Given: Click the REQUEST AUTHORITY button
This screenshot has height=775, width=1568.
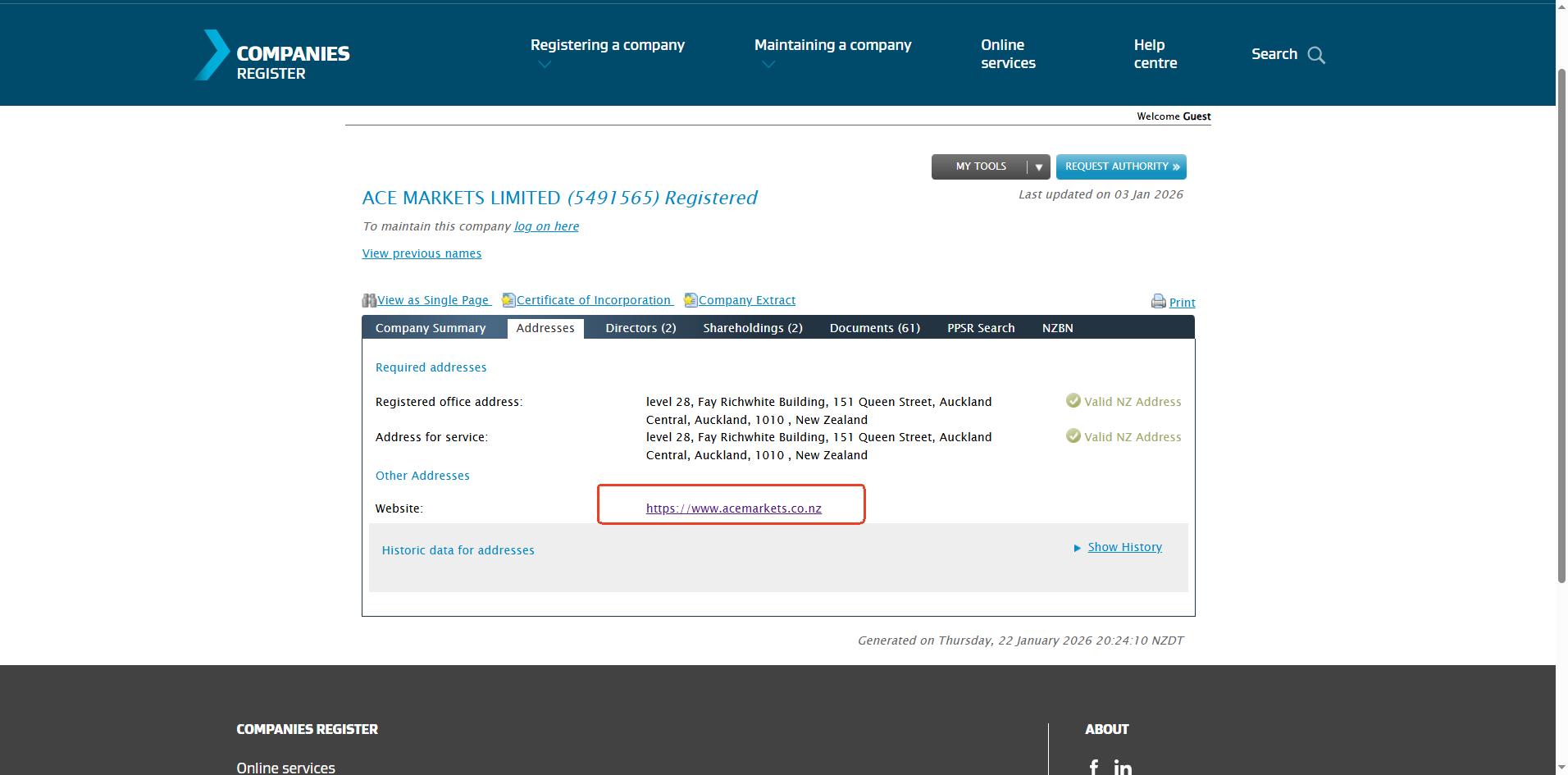Looking at the screenshot, I should coord(1120,166).
